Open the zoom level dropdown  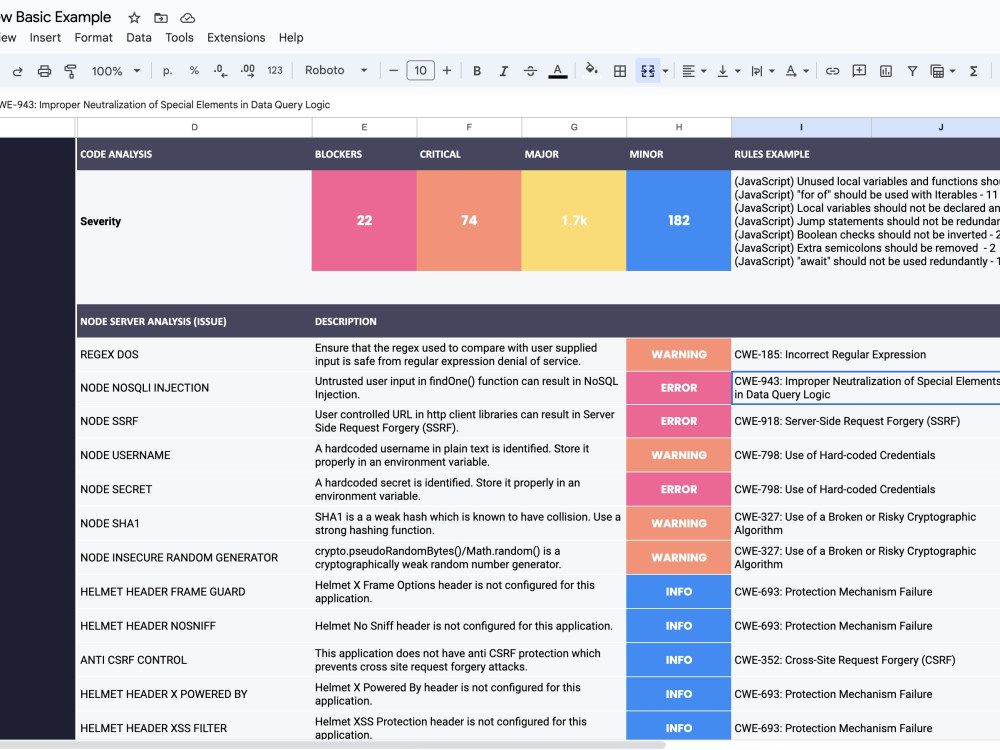pyautogui.click(x=115, y=71)
